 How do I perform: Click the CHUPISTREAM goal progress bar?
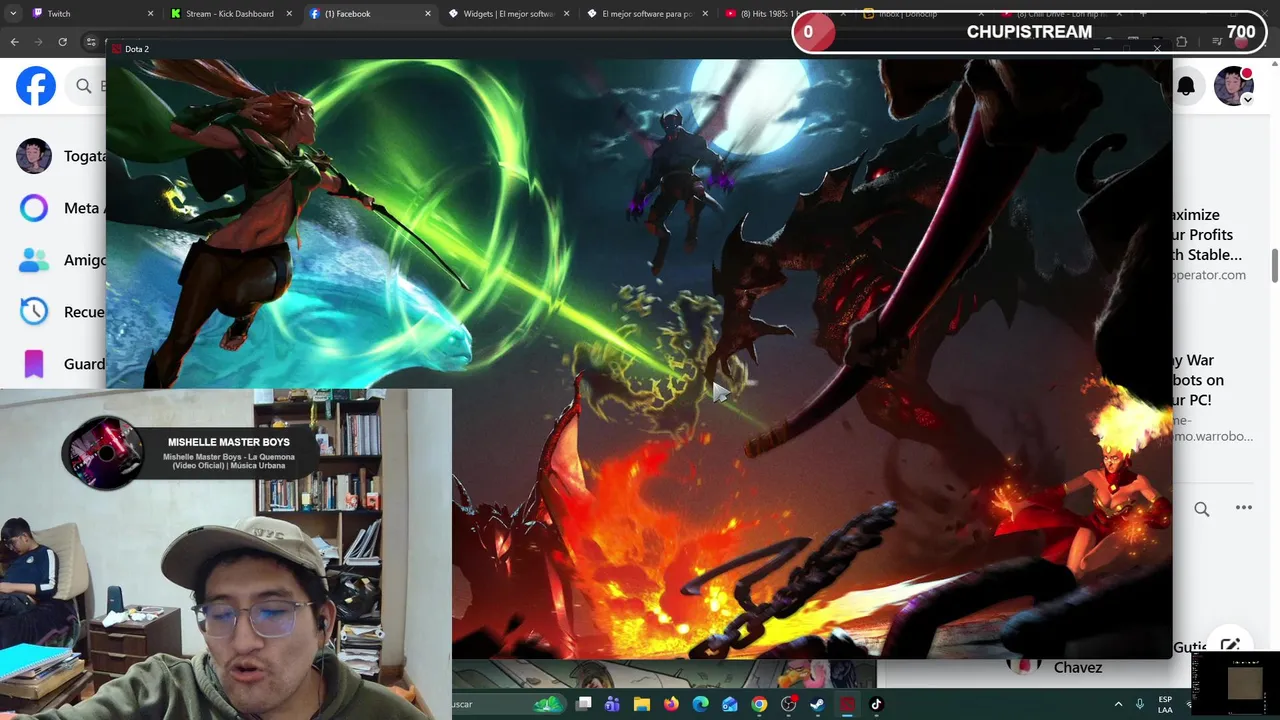point(1030,32)
